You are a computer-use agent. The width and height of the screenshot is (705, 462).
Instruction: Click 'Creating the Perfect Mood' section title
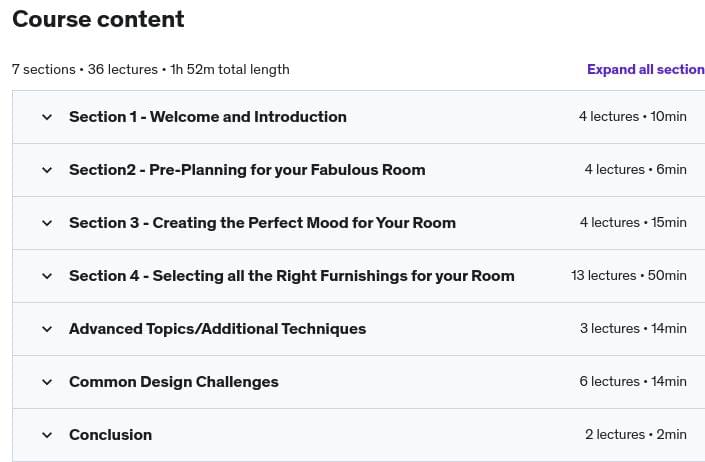coord(262,223)
